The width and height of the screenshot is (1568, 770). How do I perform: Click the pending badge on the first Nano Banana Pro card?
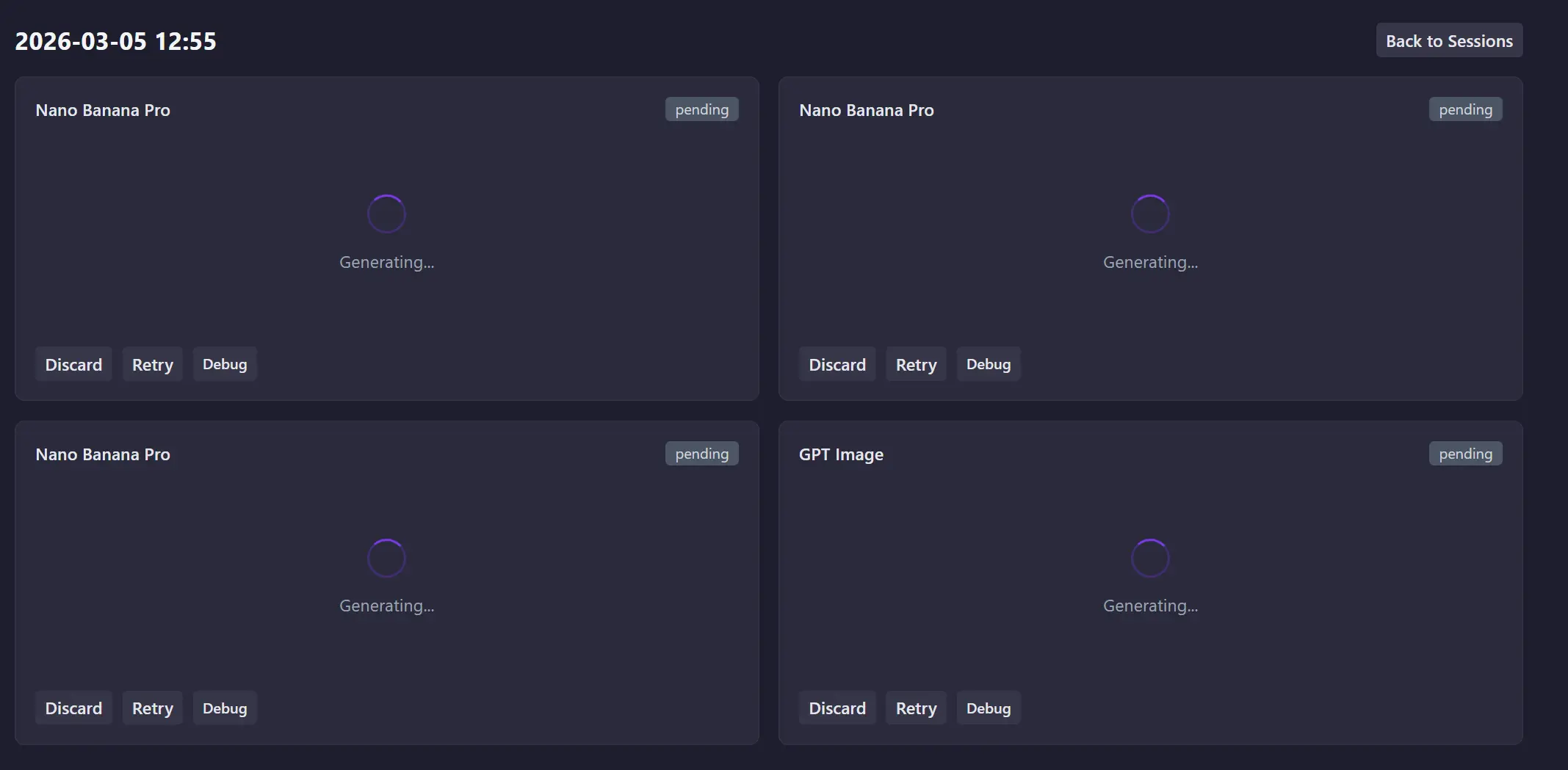(x=701, y=109)
